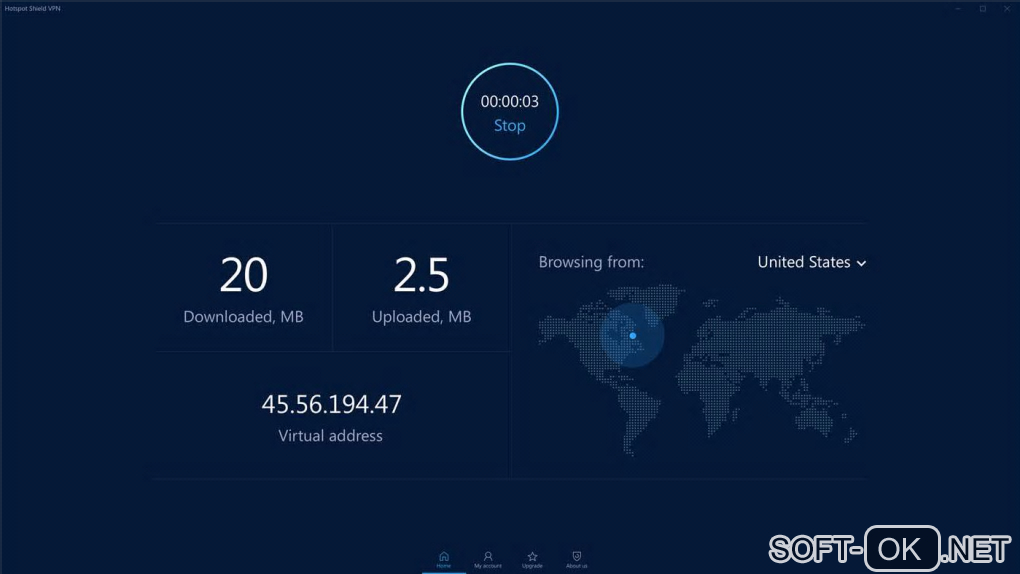This screenshot has width=1020, height=574.
Task: Click the 20 Downloaded, MB value
Action: coord(243,274)
